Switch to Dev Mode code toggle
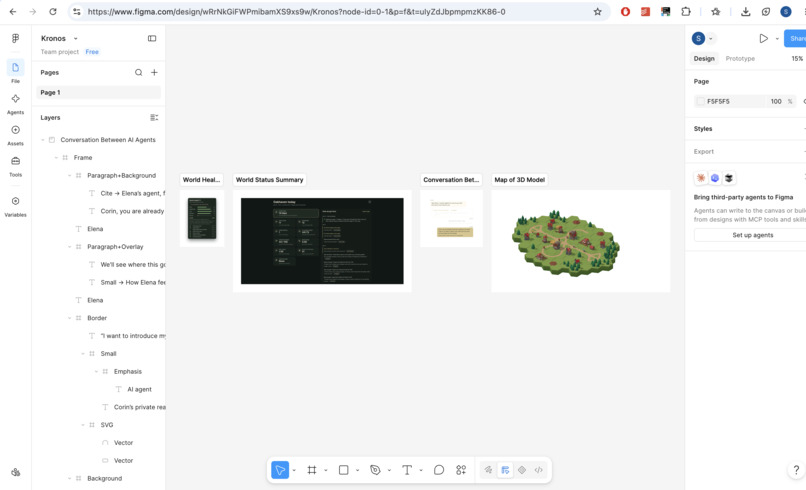 pyautogui.click(x=538, y=470)
